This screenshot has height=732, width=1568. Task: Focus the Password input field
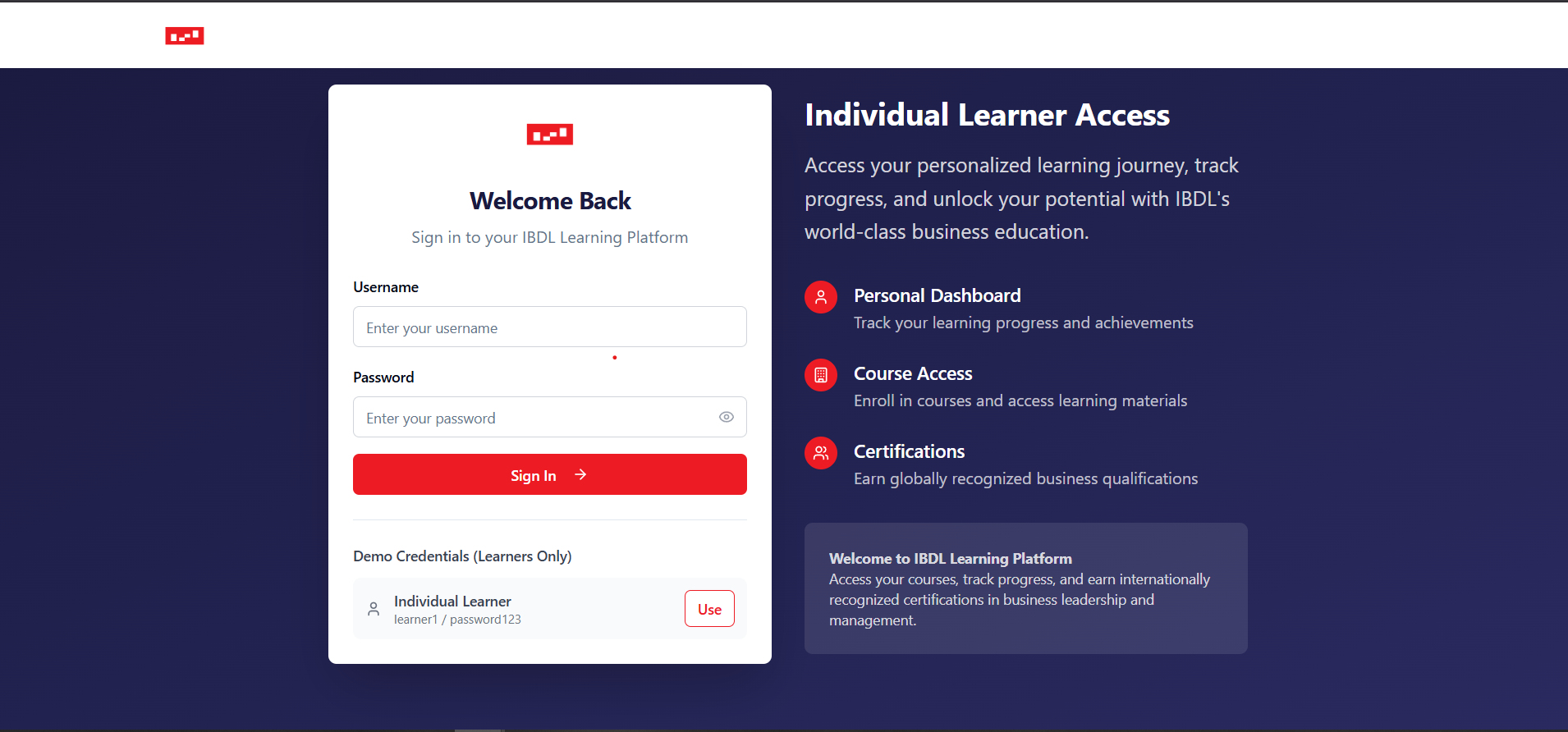(x=534, y=418)
